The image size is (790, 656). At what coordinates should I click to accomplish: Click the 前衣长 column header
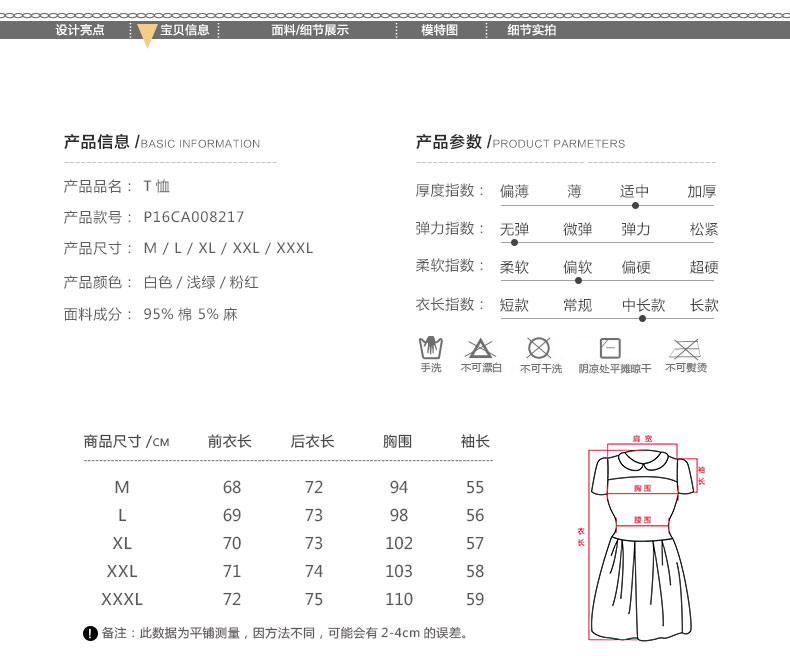pyautogui.click(x=229, y=441)
